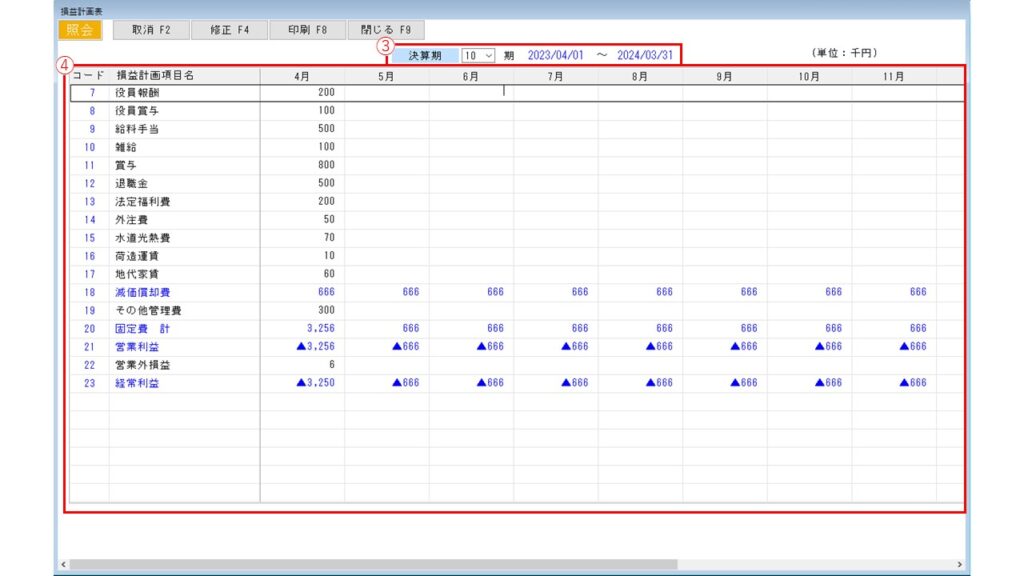Click the end date 2024/03/31

point(645,56)
